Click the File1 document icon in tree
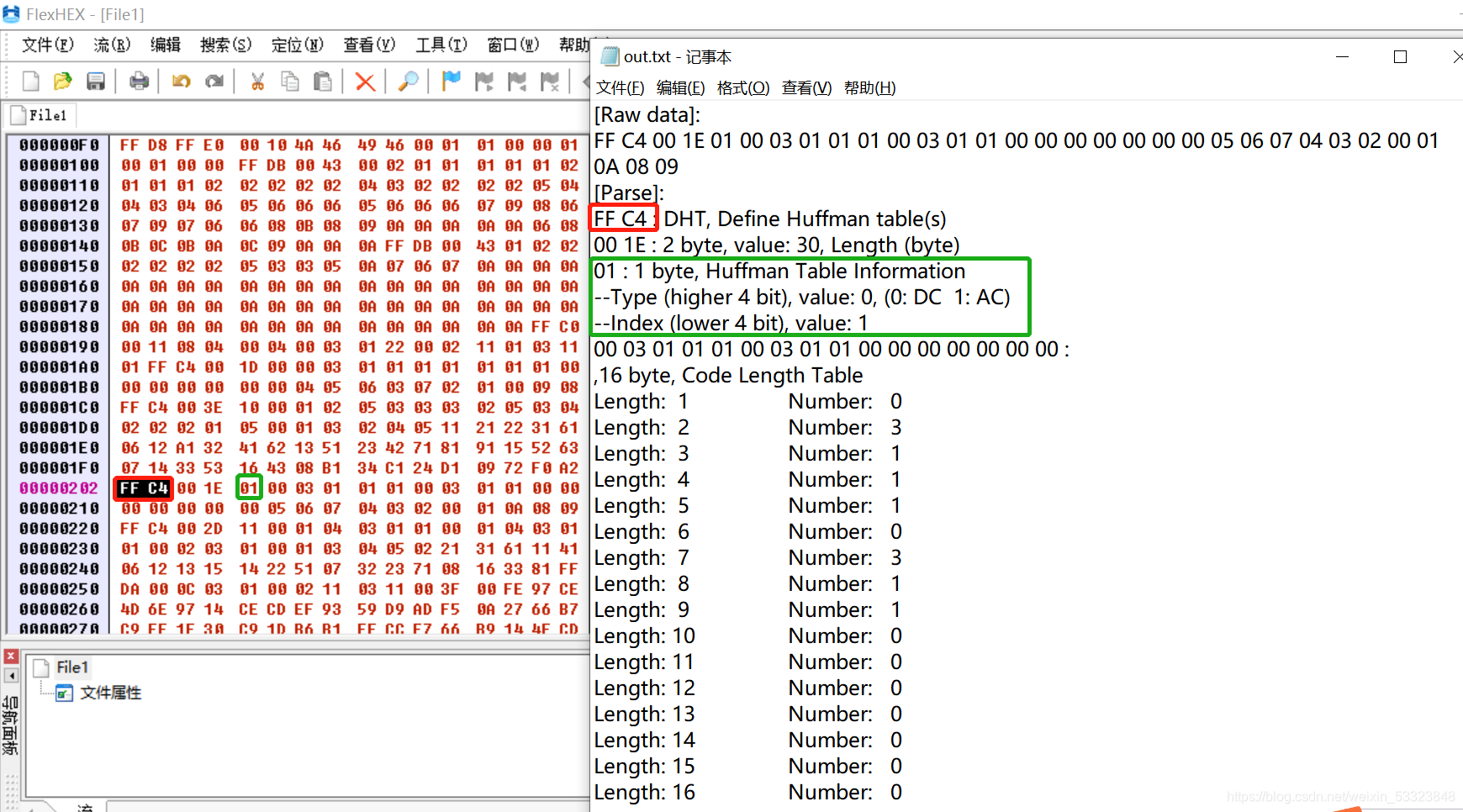Image resolution: width=1463 pixels, height=812 pixels. click(x=41, y=668)
